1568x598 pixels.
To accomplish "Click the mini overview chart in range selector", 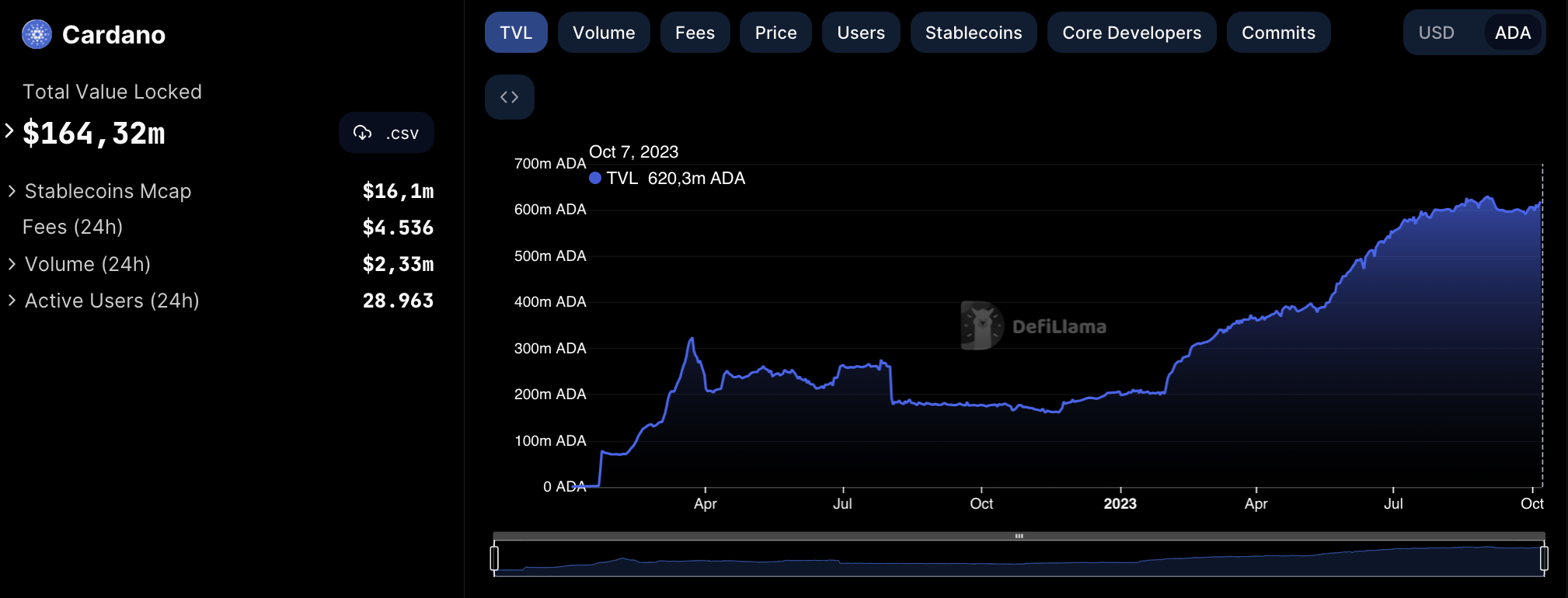I will (1019, 559).
